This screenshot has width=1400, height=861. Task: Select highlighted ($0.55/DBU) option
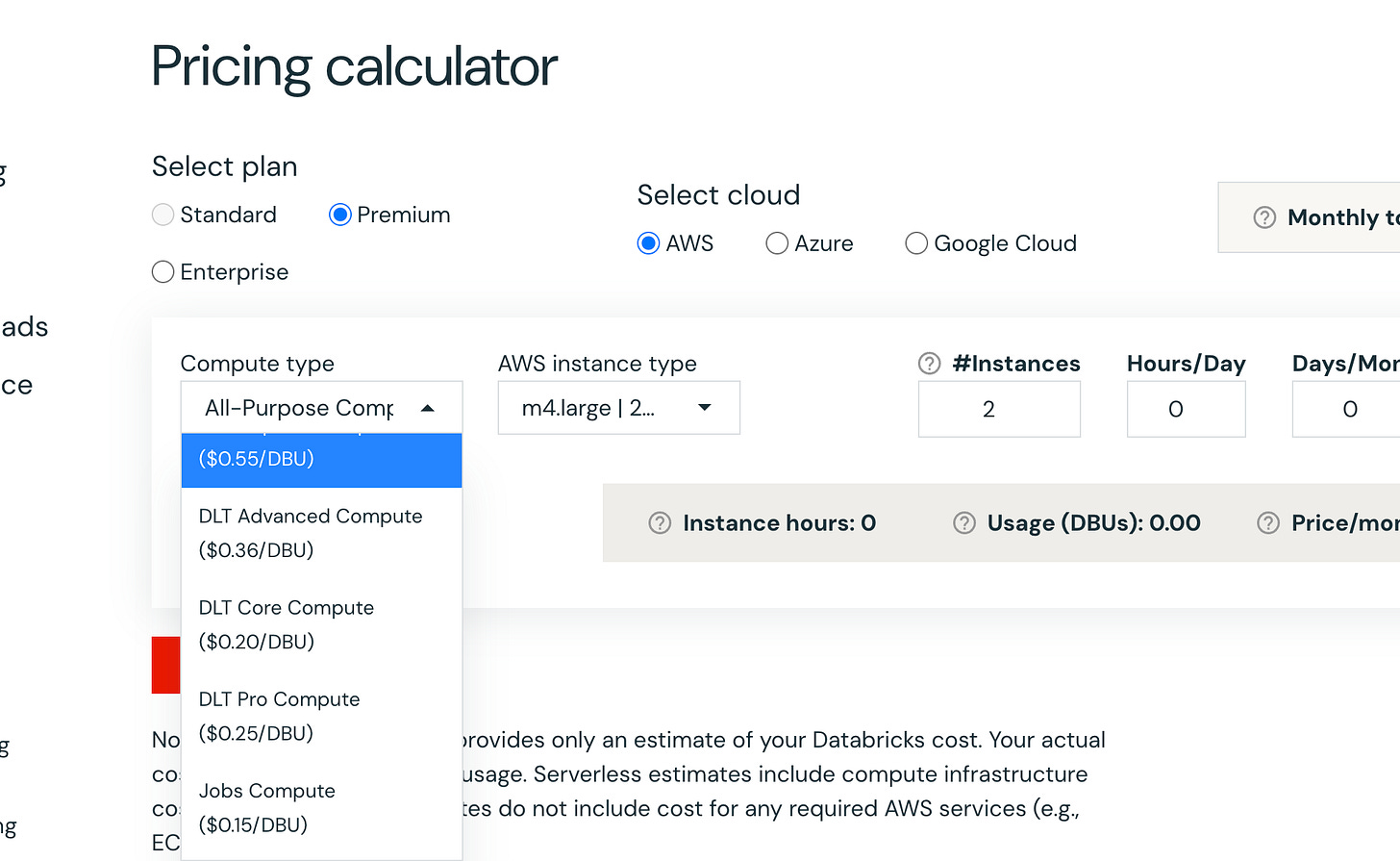(x=321, y=460)
